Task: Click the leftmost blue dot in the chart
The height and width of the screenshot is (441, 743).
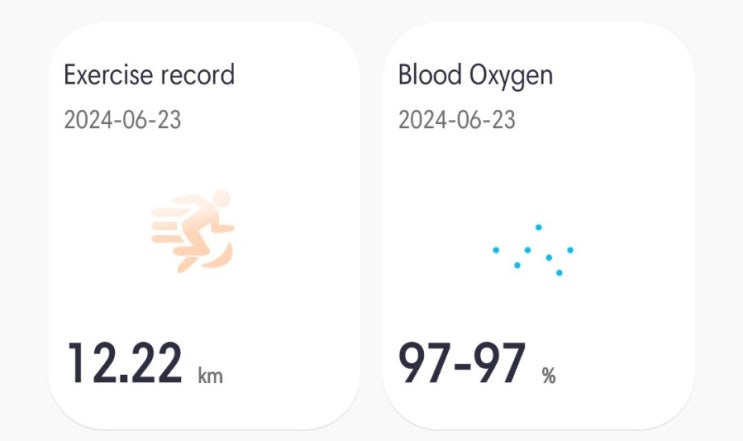Action: coord(496,250)
